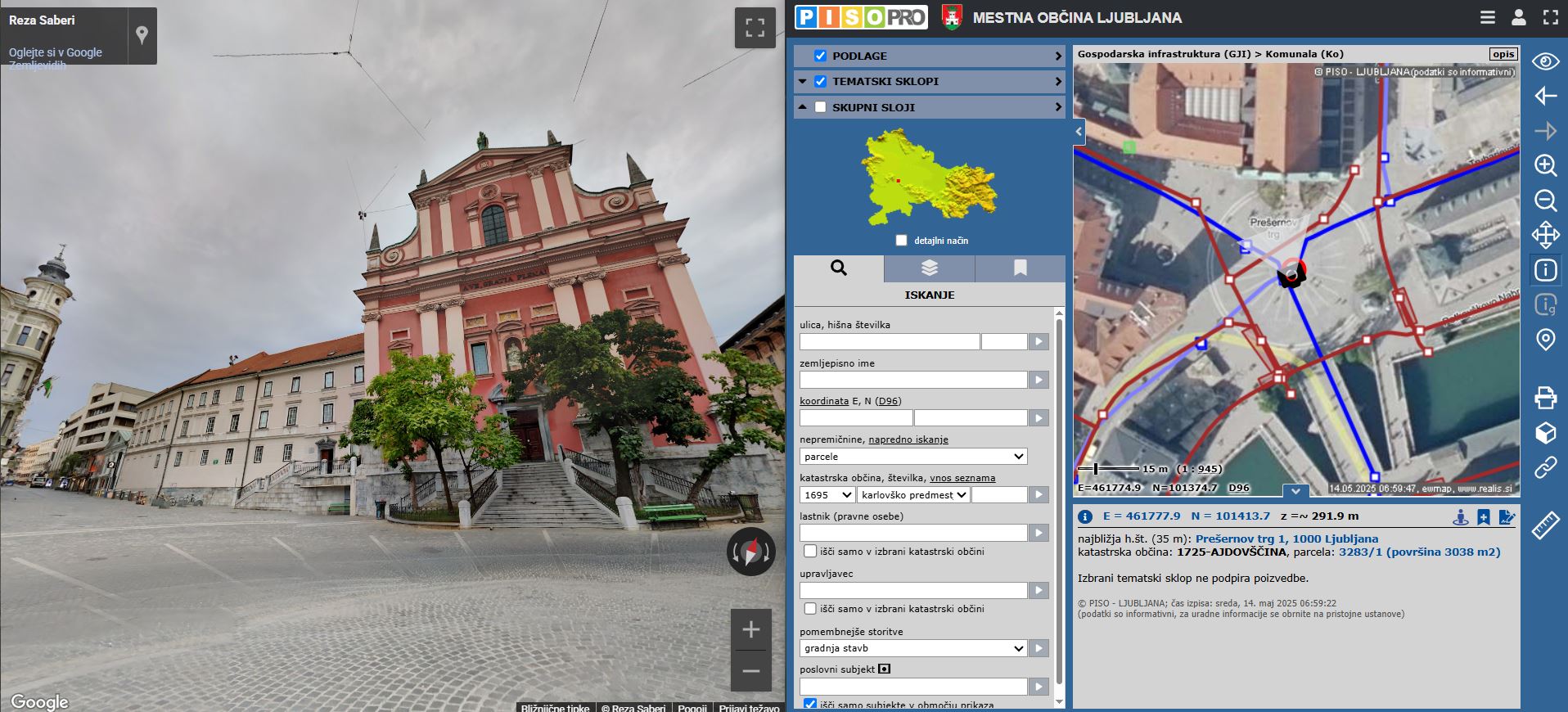The width and height of the screenshot is (1568, 712).
Task: Open the measure ruler tool
Action: (1545, 525)
